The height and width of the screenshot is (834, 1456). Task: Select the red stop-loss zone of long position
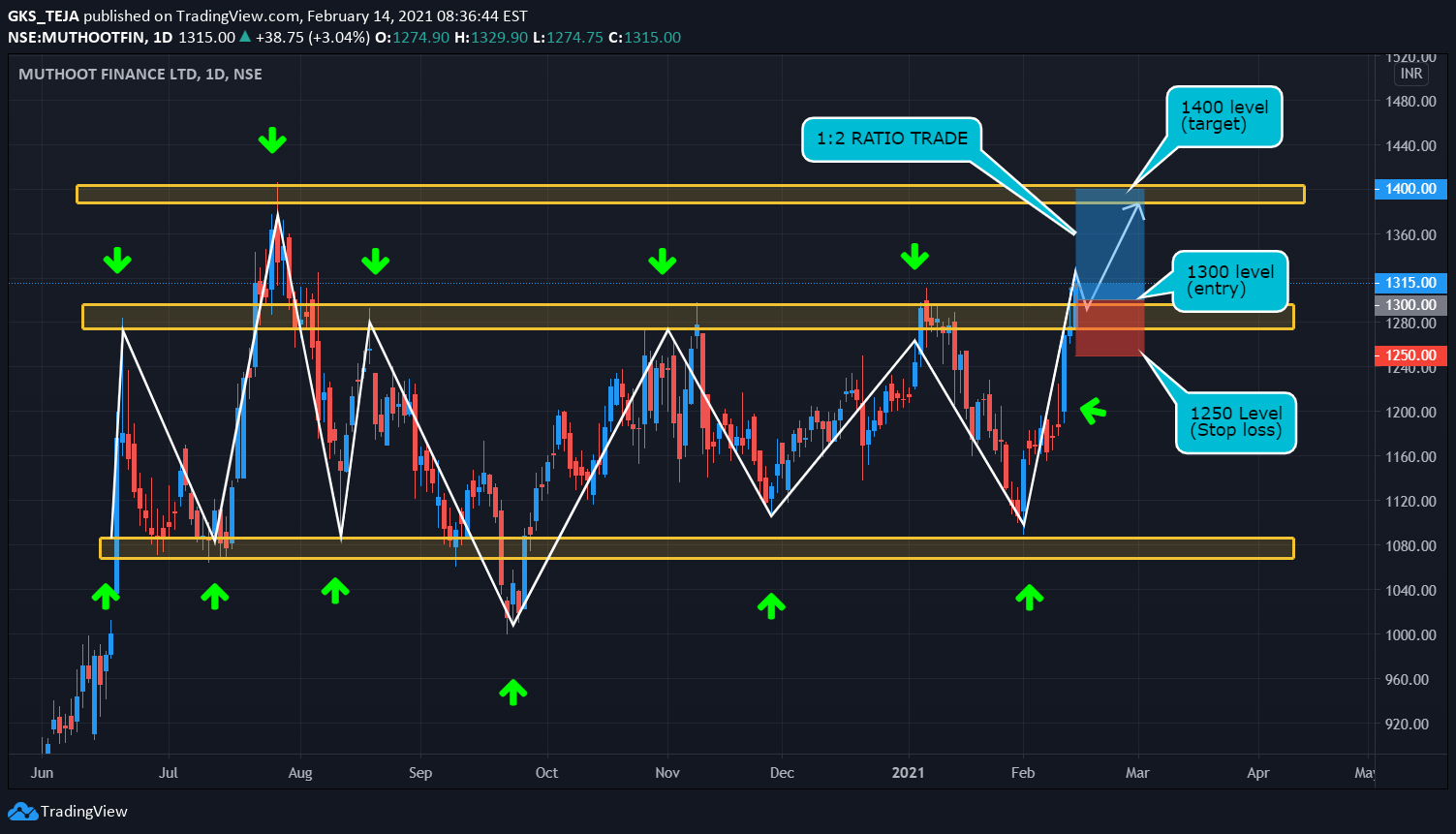(1110, 328)
